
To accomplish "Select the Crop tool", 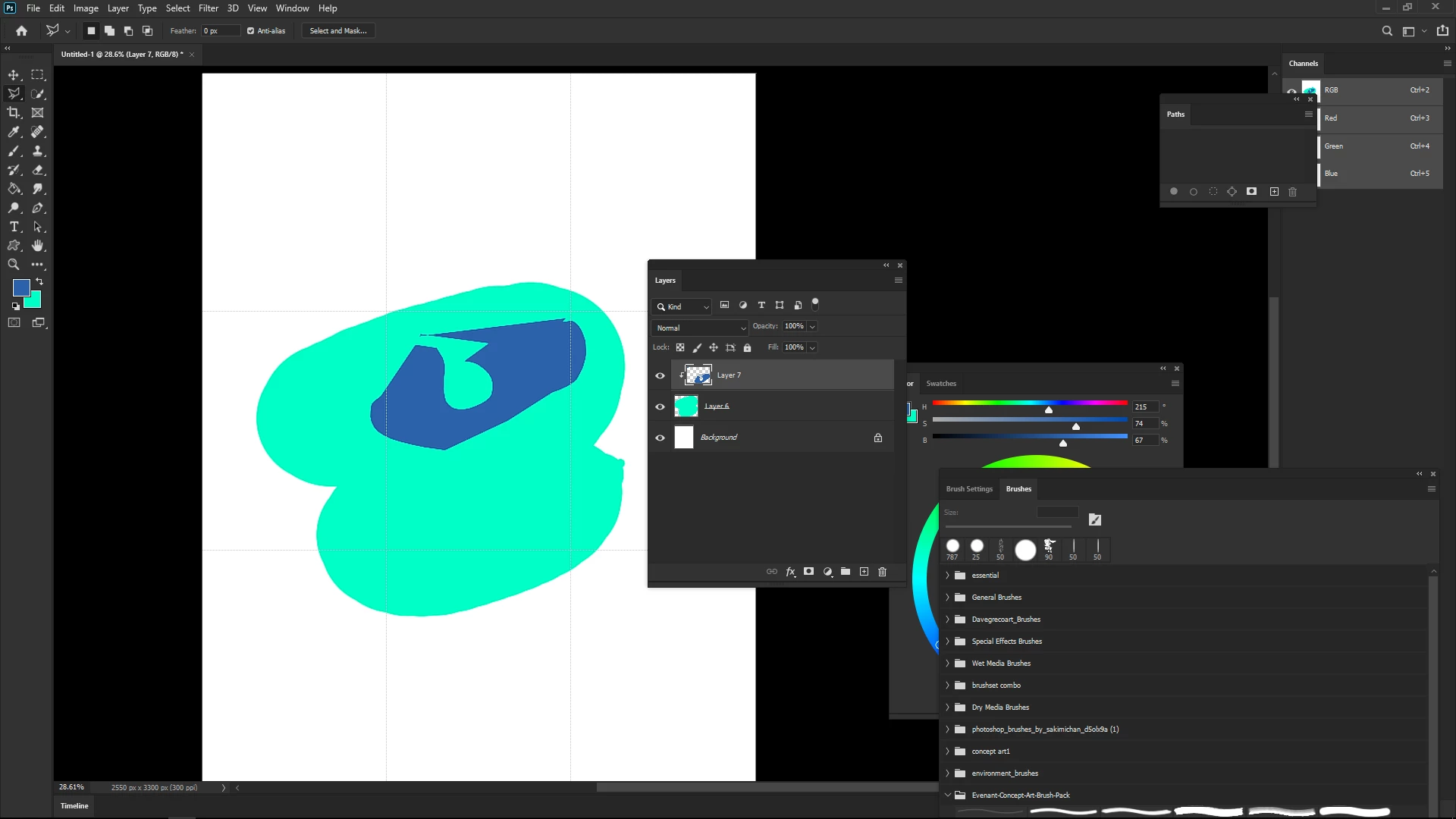I will (x=14, y=112).
